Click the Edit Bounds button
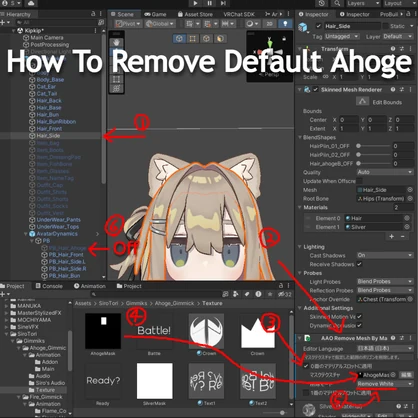The image size is (418, 418). pos(363,101)
